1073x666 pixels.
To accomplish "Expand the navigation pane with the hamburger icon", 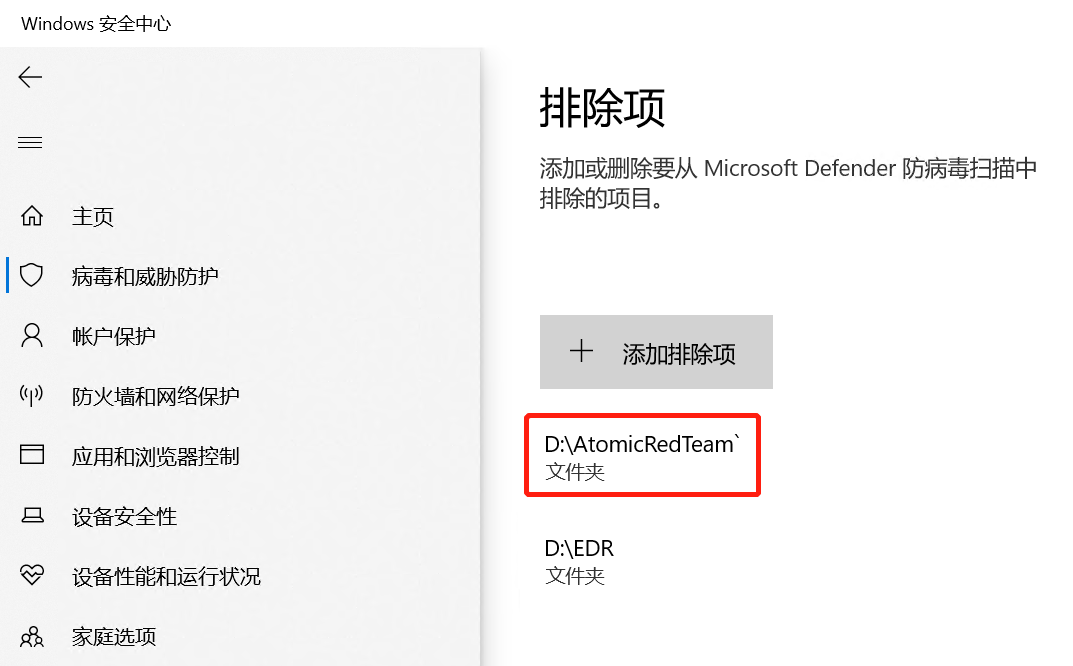I will point(30,142).
